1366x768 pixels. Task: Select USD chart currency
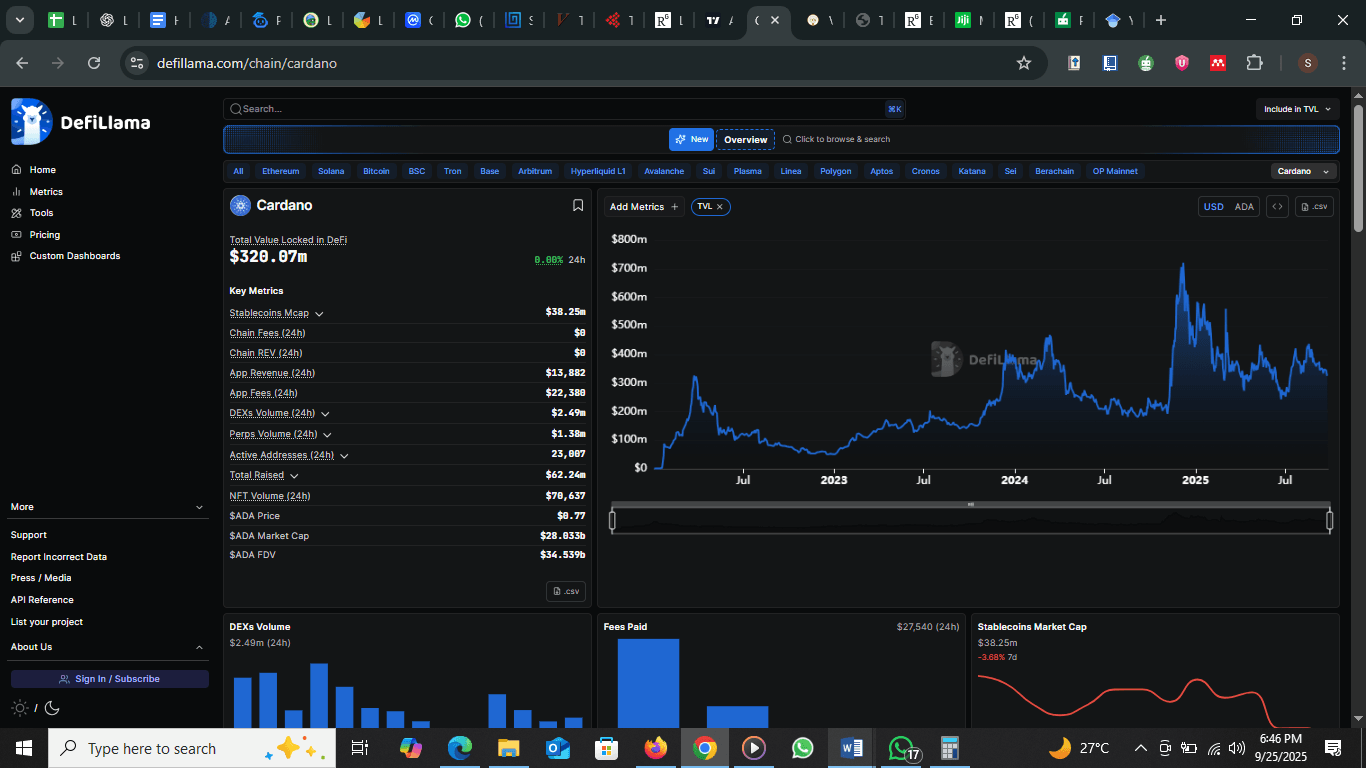tap(1213, 207)
